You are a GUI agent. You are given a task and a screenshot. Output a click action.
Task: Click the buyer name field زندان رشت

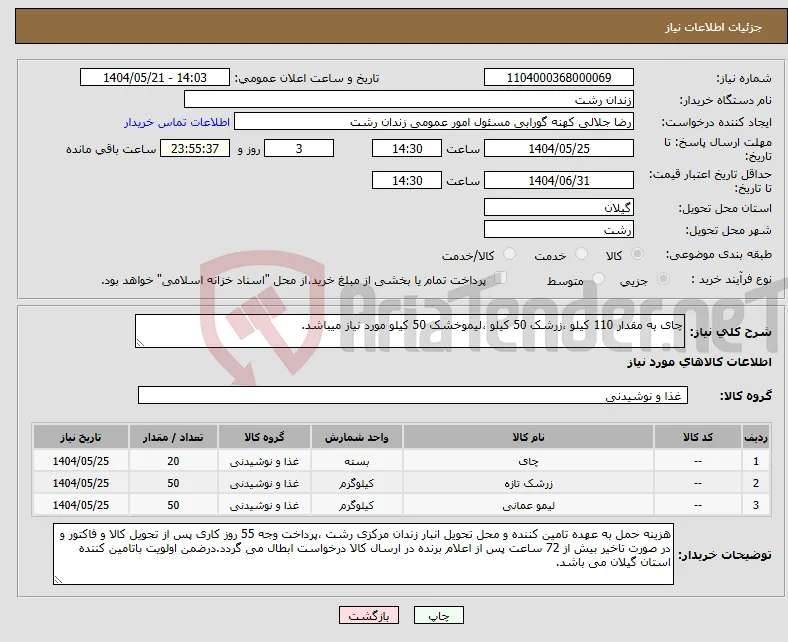click(x=409, y=100)
